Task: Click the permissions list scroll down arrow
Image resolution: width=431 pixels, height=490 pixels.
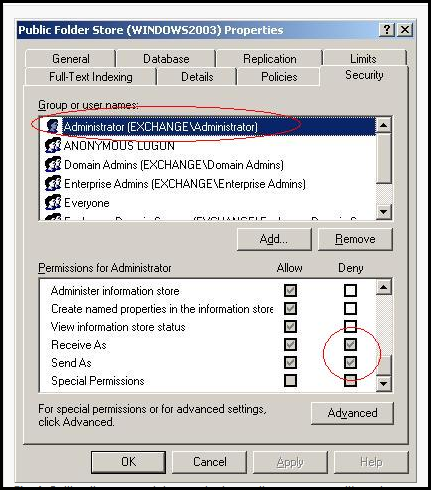Action: coord(384,383)
